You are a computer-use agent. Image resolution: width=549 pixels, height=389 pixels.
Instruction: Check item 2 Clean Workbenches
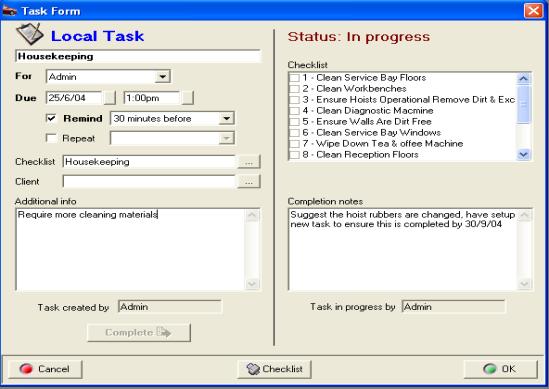(294, 89)
